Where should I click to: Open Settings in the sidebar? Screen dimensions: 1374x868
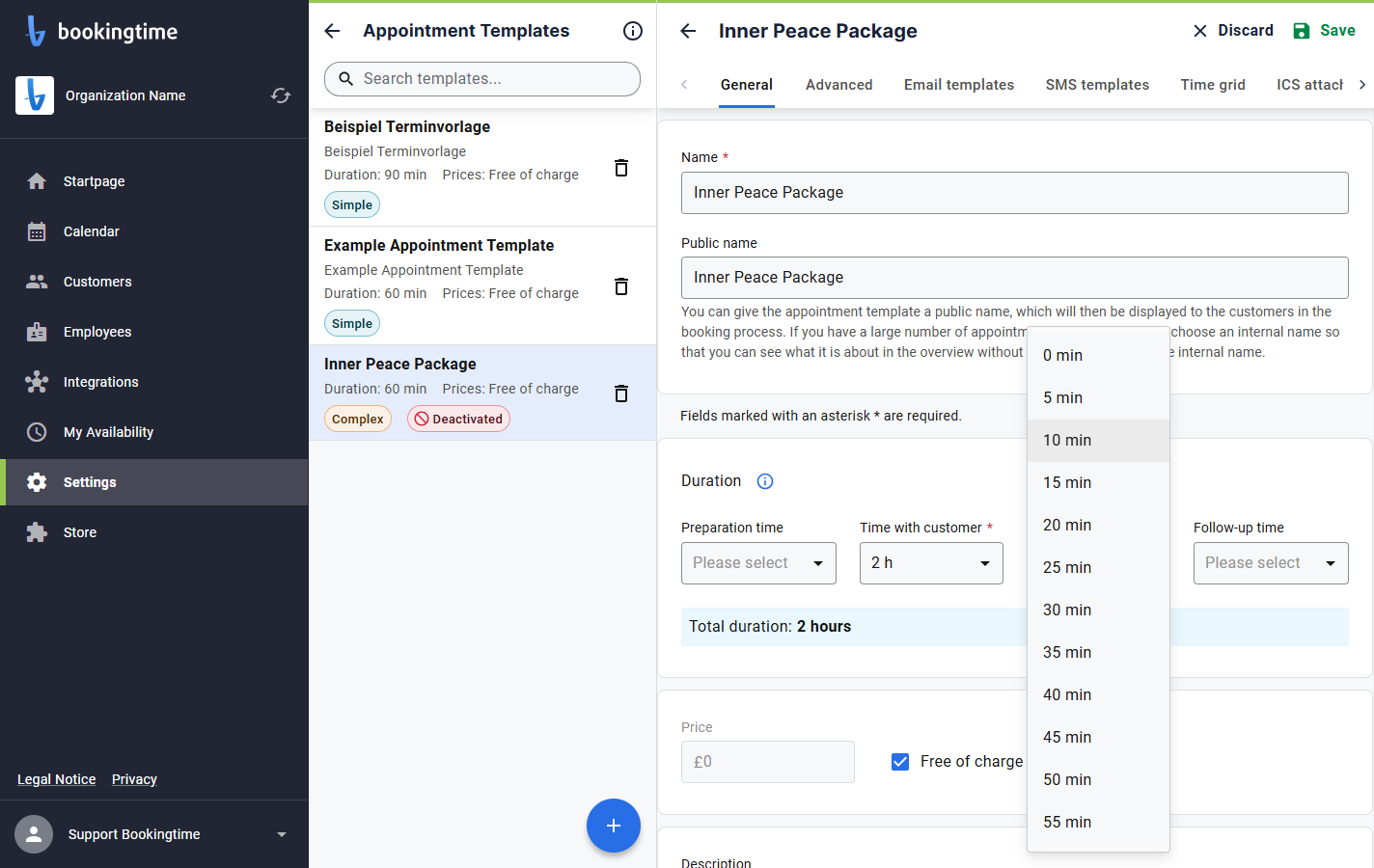click(154, 482)
